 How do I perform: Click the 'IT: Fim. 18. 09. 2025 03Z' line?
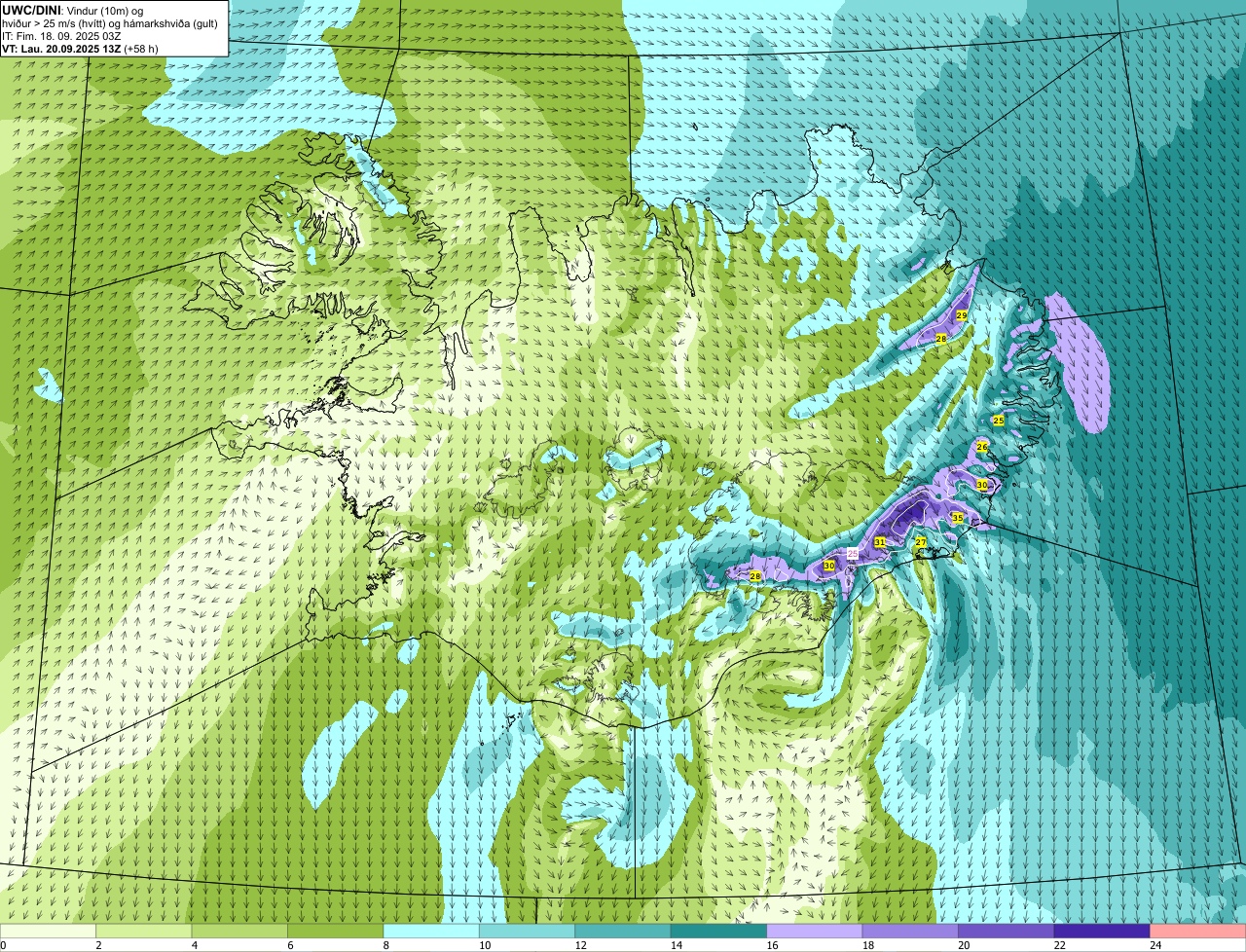pyautogui.click(x=61, y=36)
